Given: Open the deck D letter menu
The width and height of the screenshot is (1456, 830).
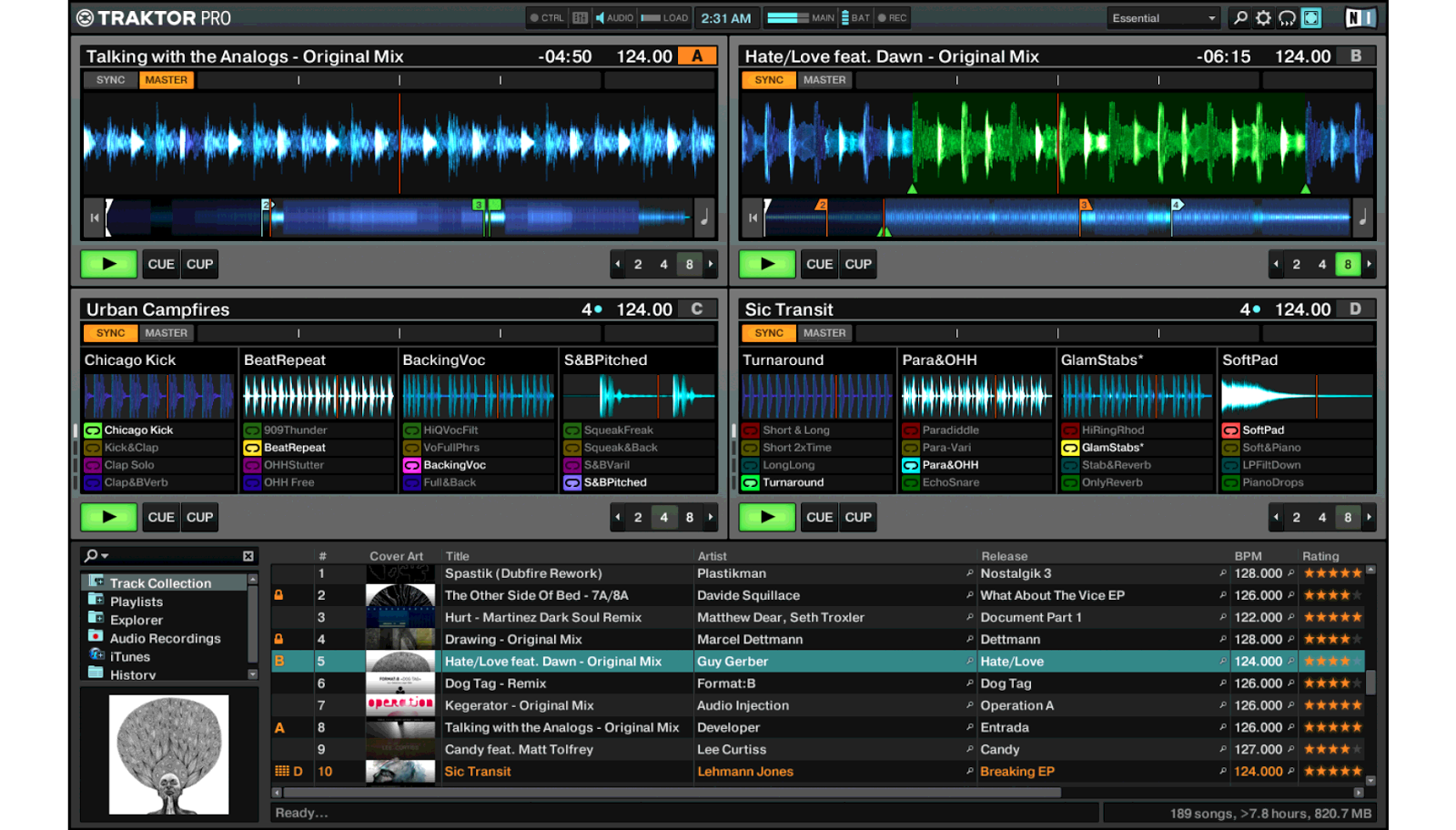Looking at the screenshot, I should (1356, 309).
